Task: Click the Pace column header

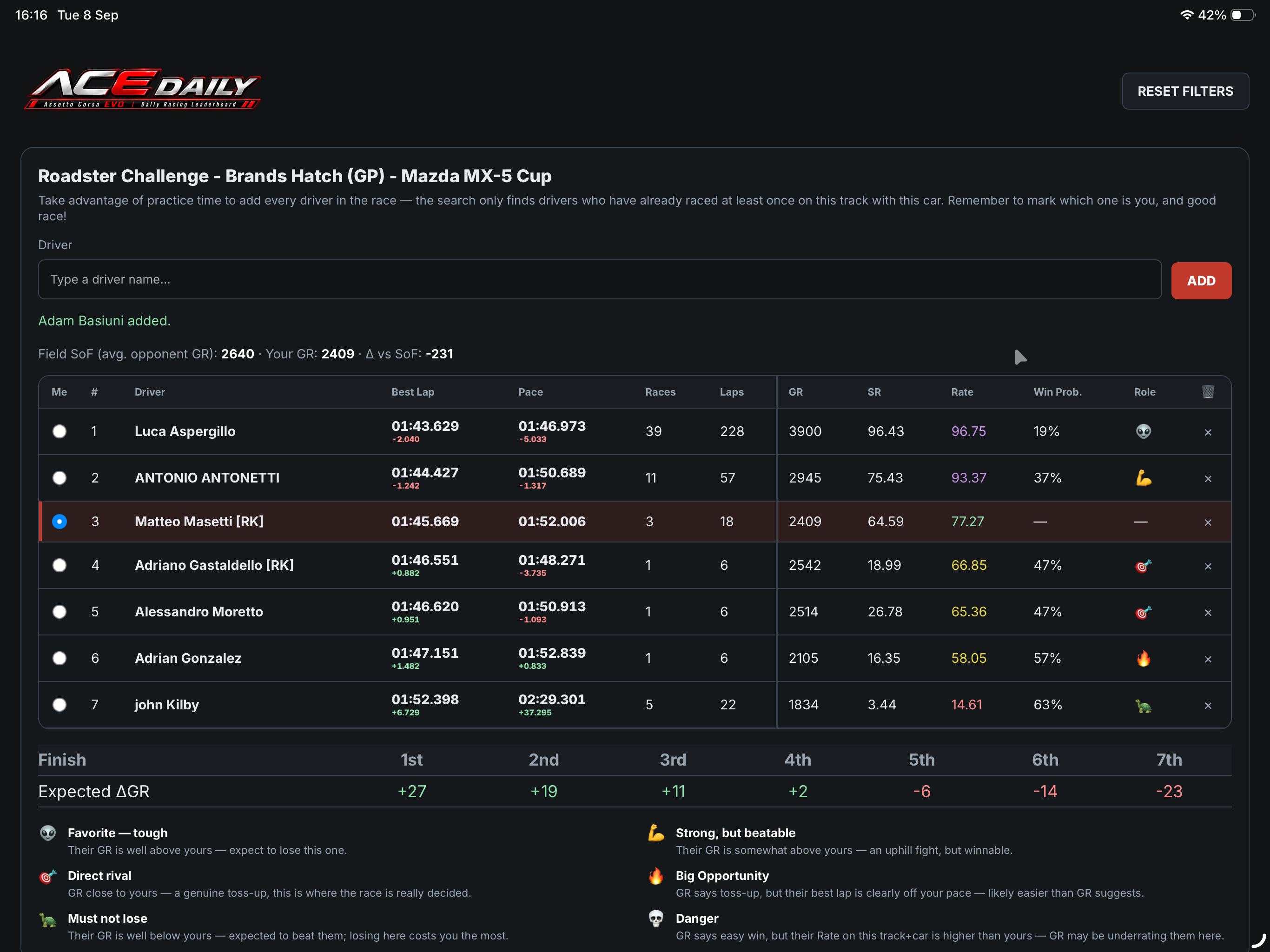Action: [x=530, y=392]
